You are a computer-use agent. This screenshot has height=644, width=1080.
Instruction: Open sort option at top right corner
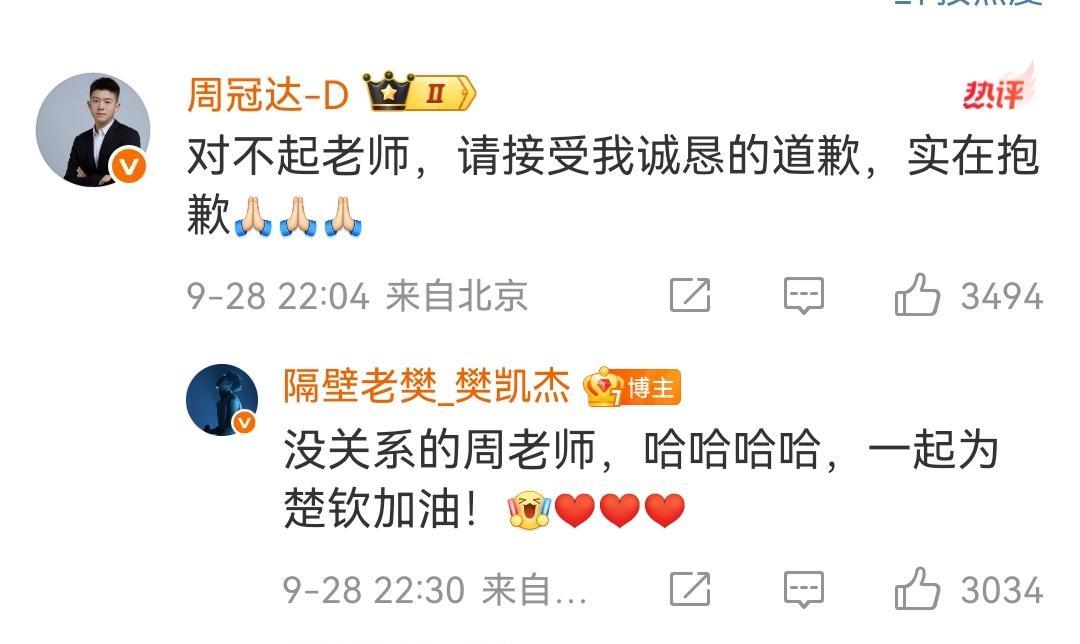(x=969, y=3)
